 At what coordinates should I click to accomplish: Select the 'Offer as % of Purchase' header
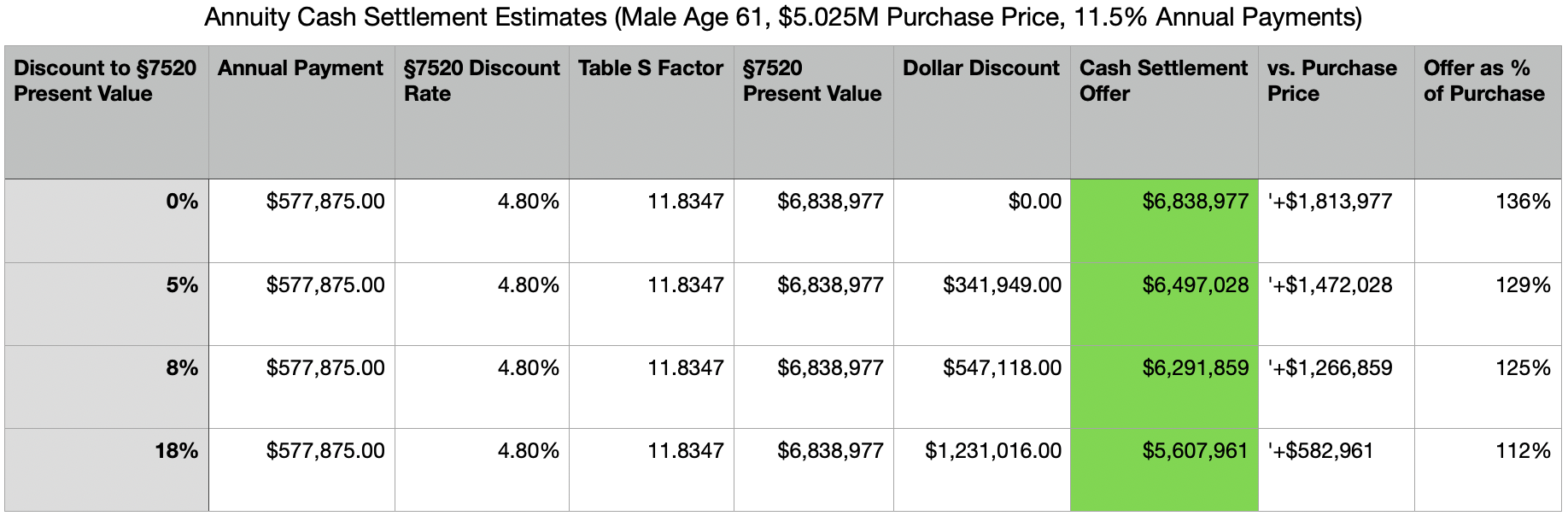click(x=1483, y=81)
